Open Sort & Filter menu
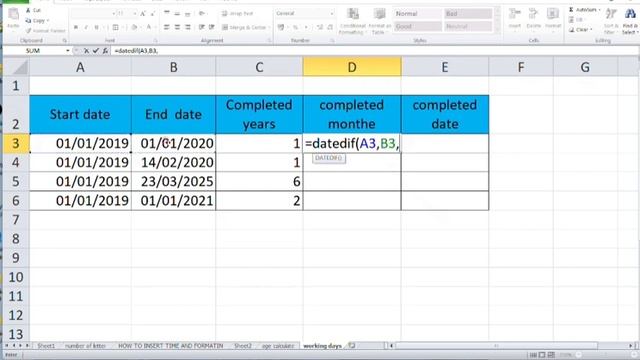The width and height of the screenshot is (640, 360). pyautogui.click(x=611, y=20)
